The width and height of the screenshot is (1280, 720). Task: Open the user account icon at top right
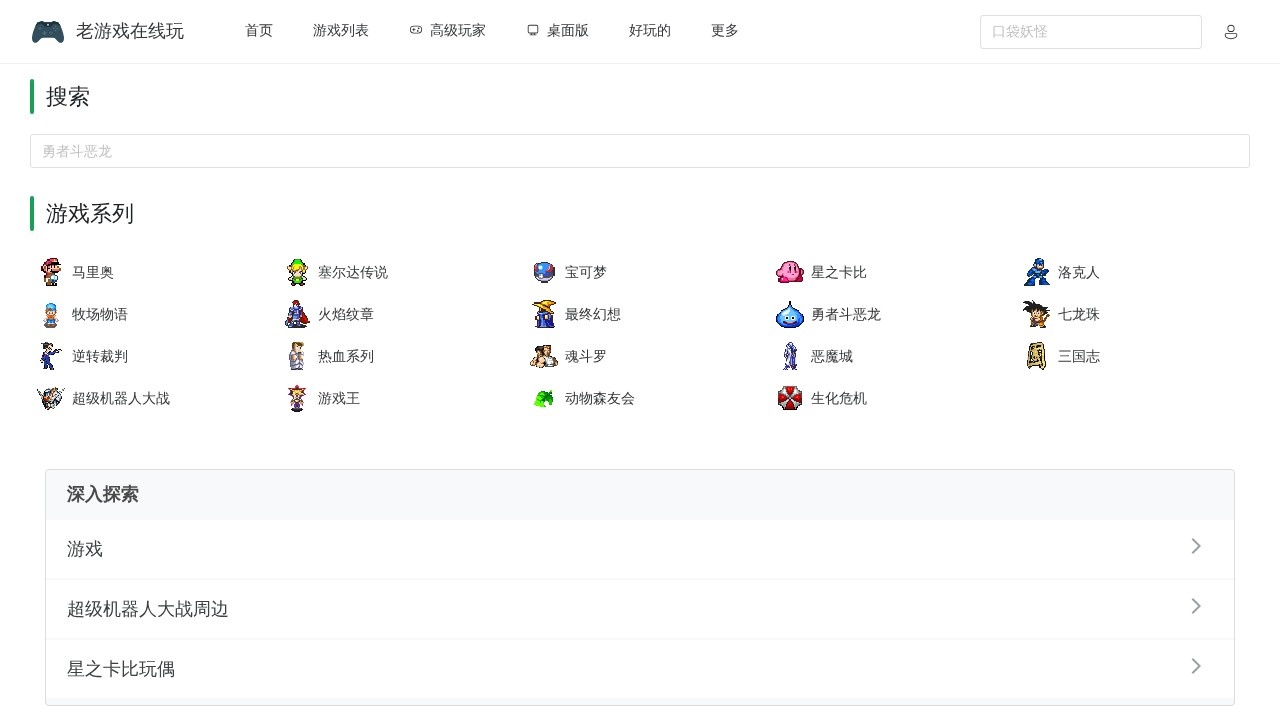pos(1231,31)
